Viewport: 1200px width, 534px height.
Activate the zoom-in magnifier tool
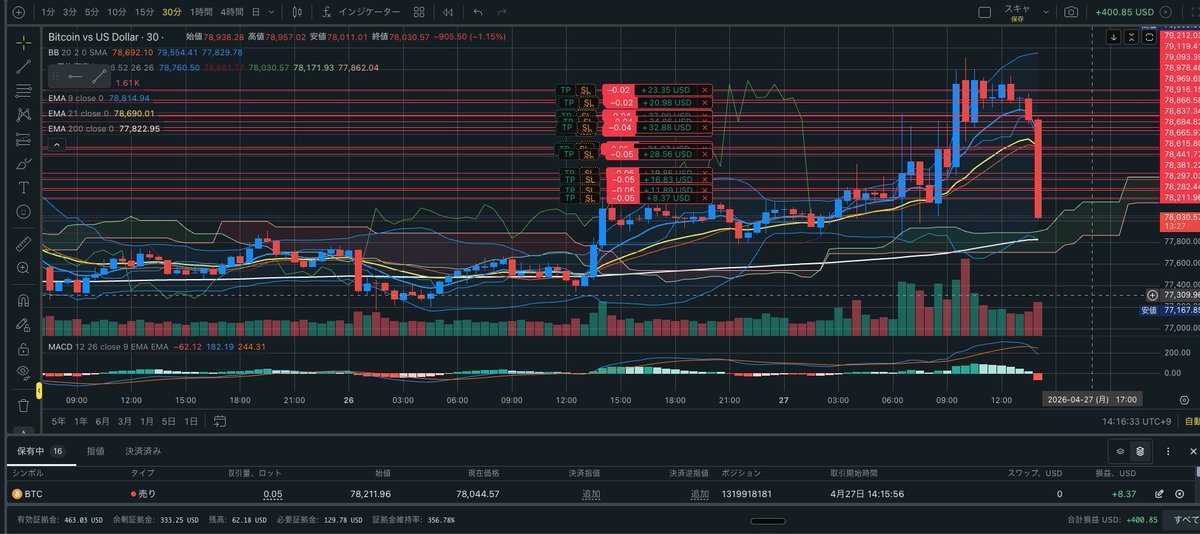point(23,268)
